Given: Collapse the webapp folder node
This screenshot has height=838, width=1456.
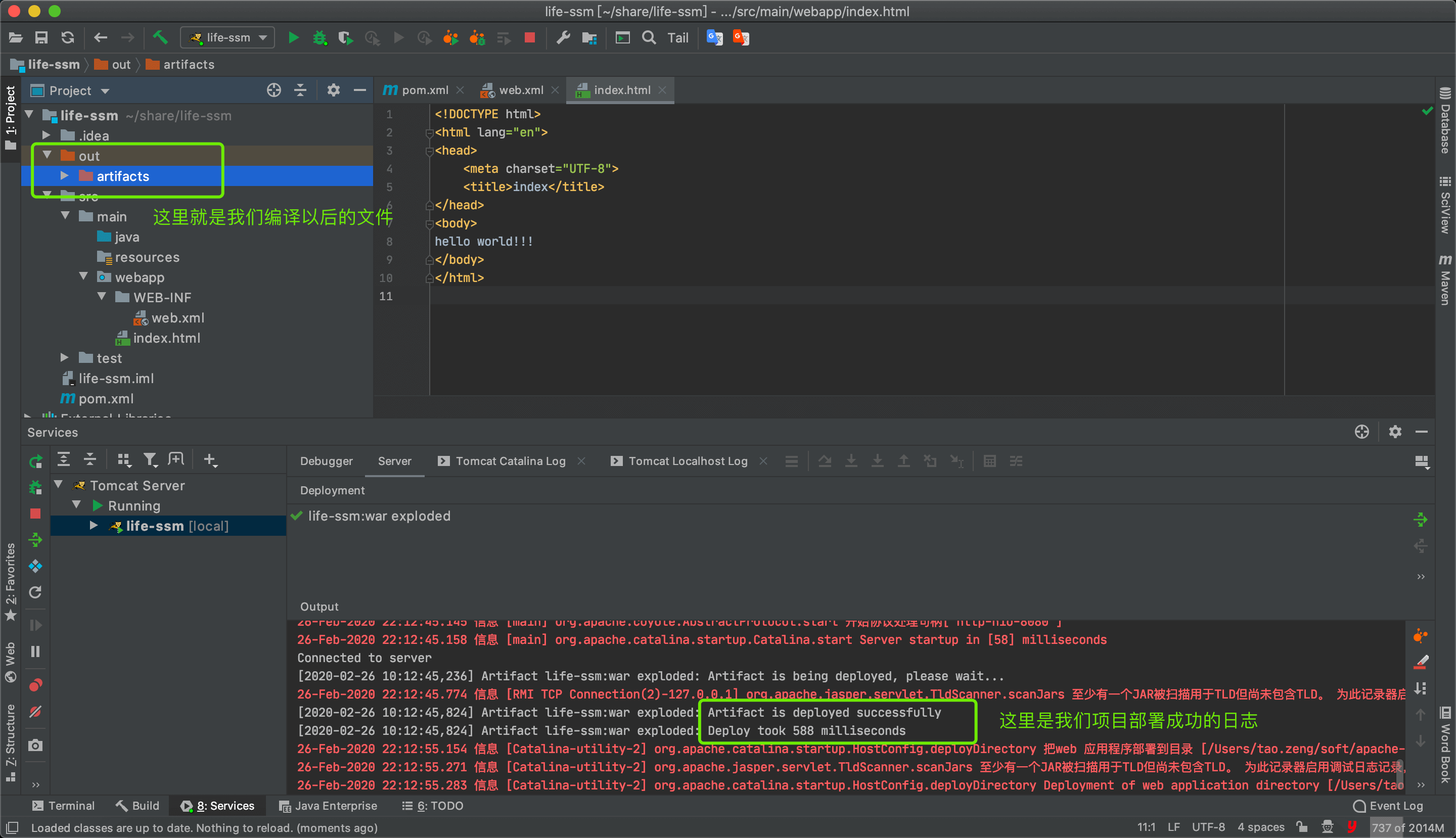Looking at the screenshot, I should pos(83,277).
